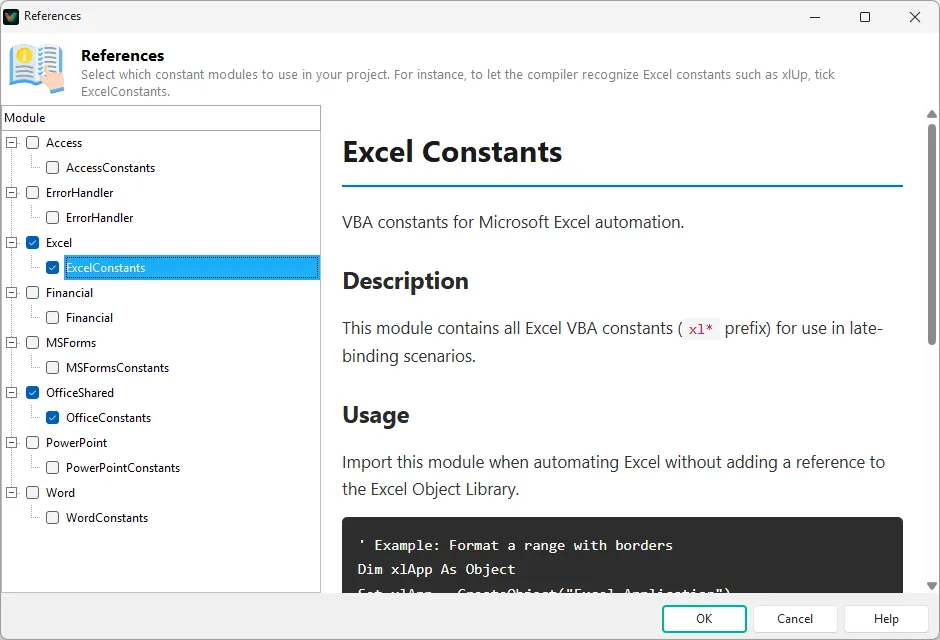Select the PowerPoint parent row label
The width and height of the screenshot is (940, 640).
tap(76, 443)
